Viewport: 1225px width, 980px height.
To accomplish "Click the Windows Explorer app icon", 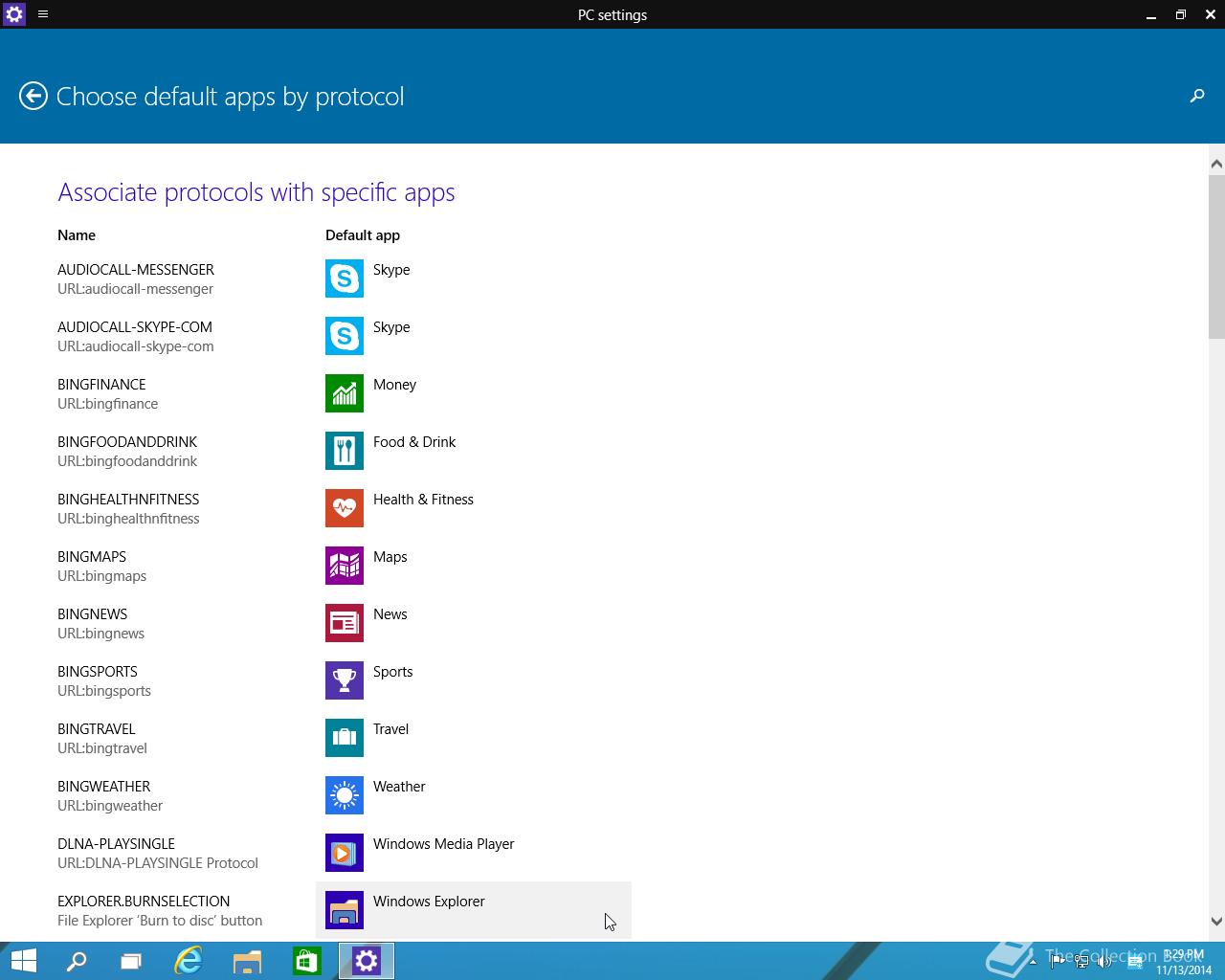I will (x=345, y=910).
